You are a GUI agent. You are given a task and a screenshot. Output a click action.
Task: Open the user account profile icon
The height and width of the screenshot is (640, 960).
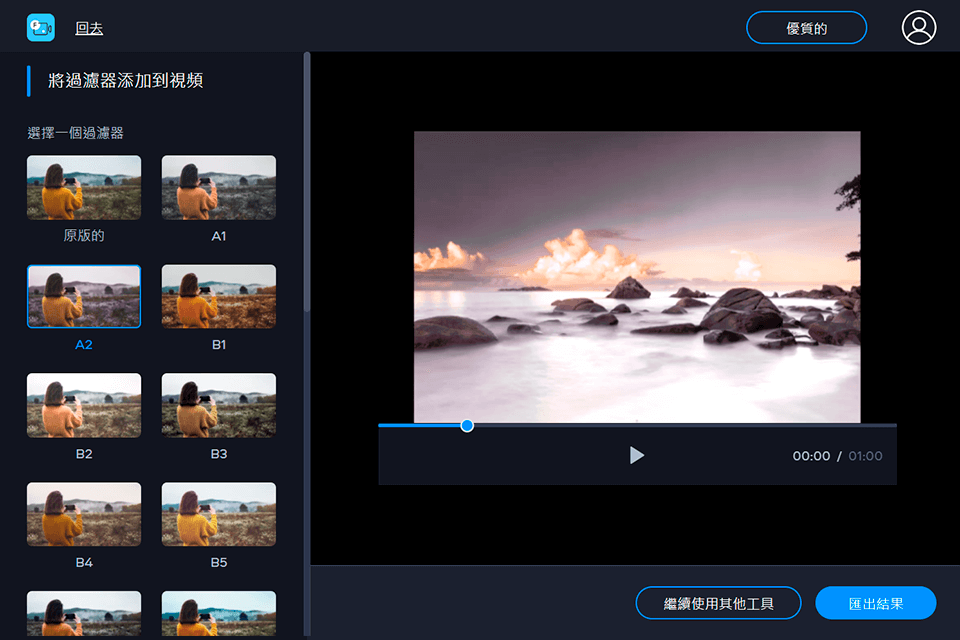(x=918, y=28)
